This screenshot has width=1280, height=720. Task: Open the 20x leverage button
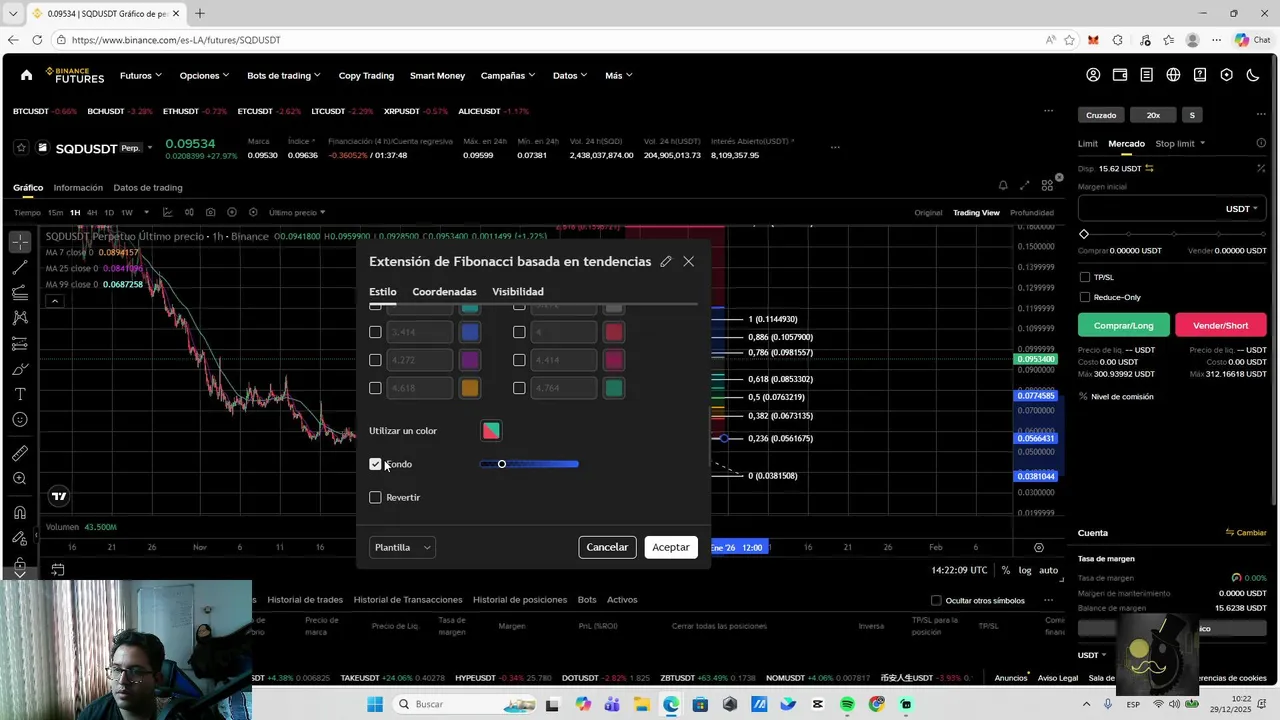tap(1153, 115)
